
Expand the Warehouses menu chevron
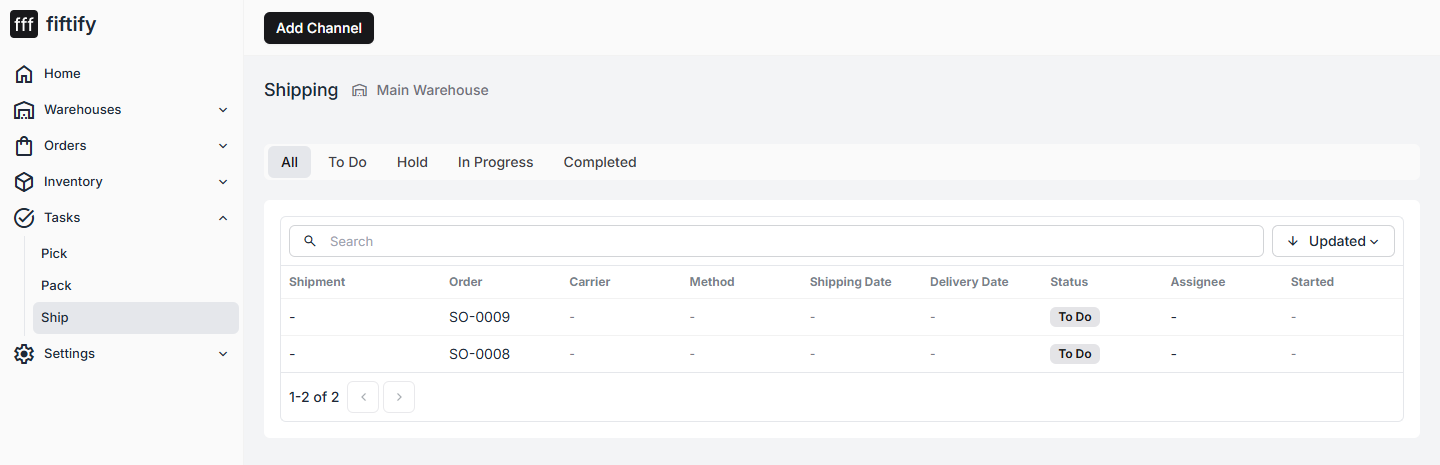pyautogui.click(x=223, y=110)
